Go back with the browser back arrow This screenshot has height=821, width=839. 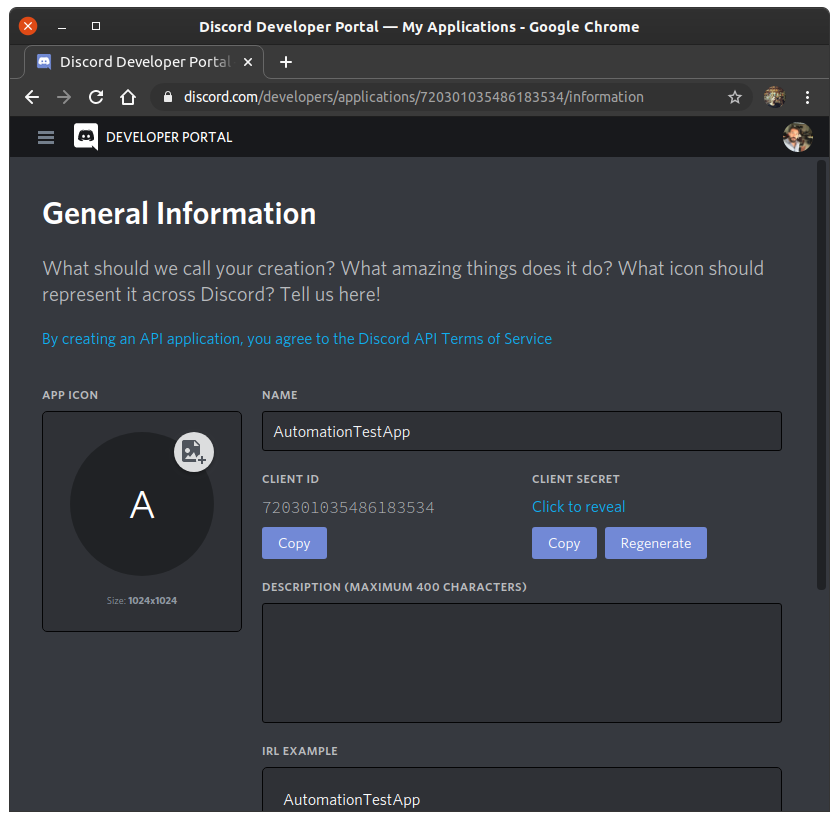[x=32, y=97]
